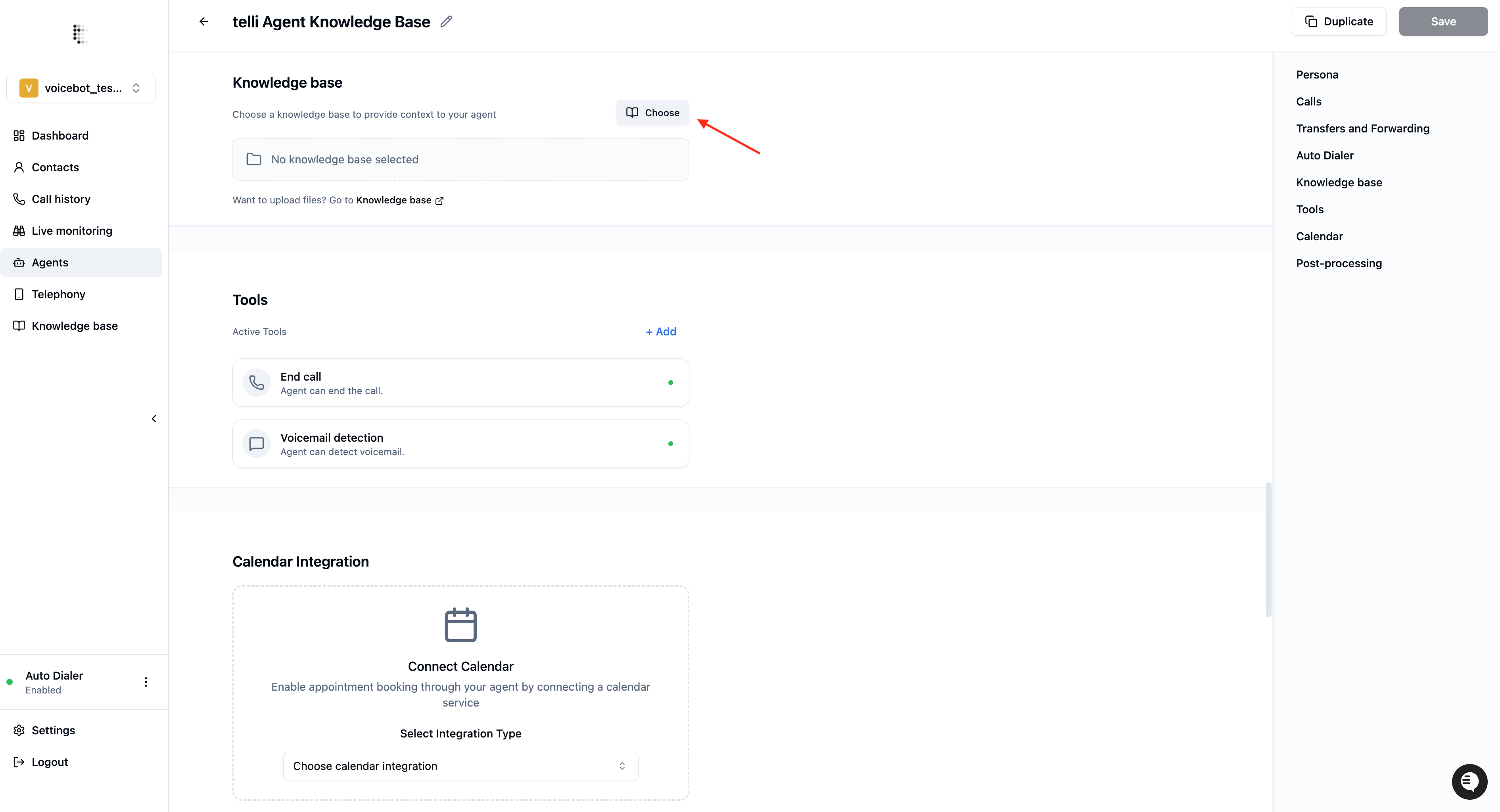Select the Contacts sidebar icon
The height and width of the screenshot is (812, 1500).
point(19,167)
